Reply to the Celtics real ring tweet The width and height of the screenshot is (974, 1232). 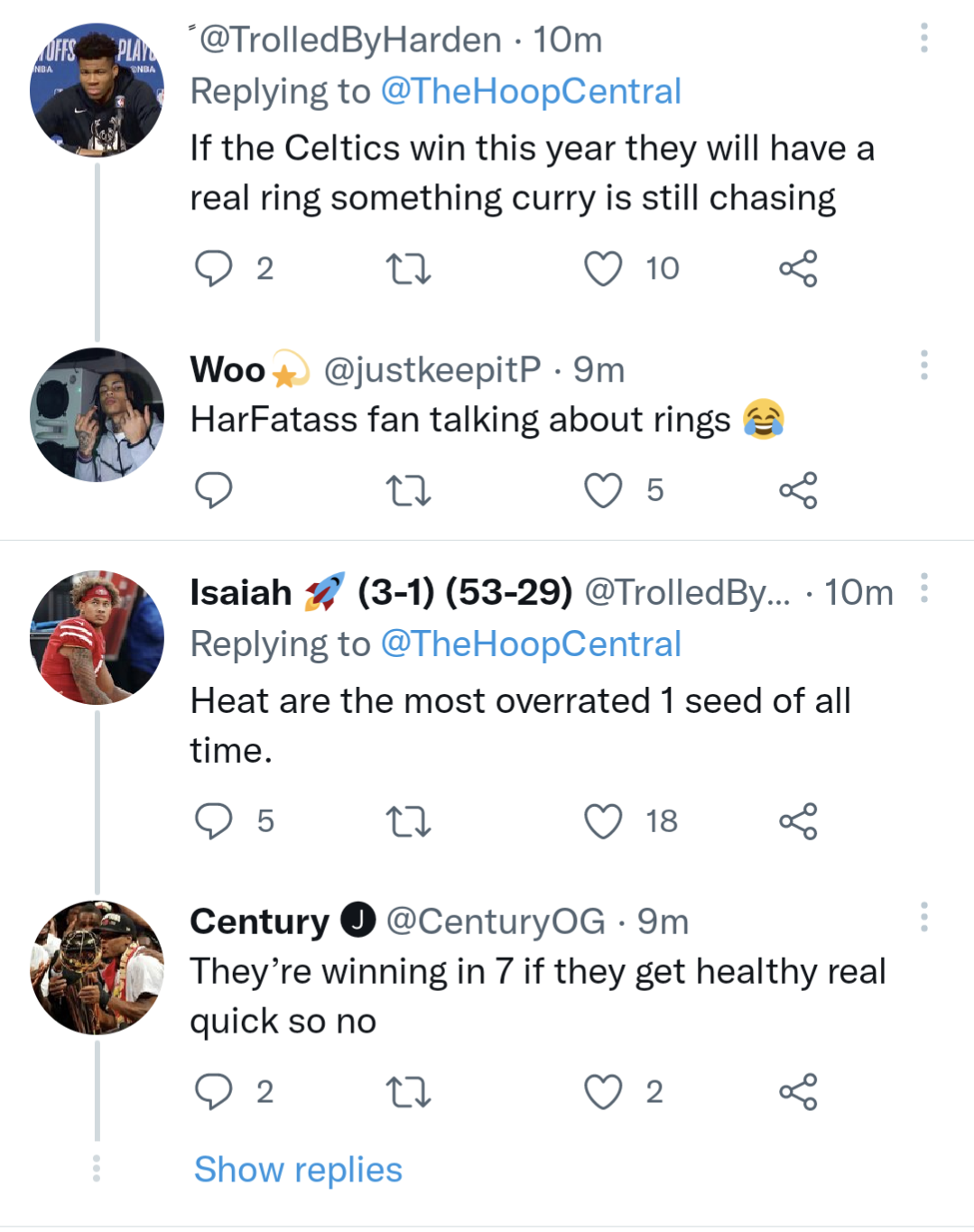point(214,268)
